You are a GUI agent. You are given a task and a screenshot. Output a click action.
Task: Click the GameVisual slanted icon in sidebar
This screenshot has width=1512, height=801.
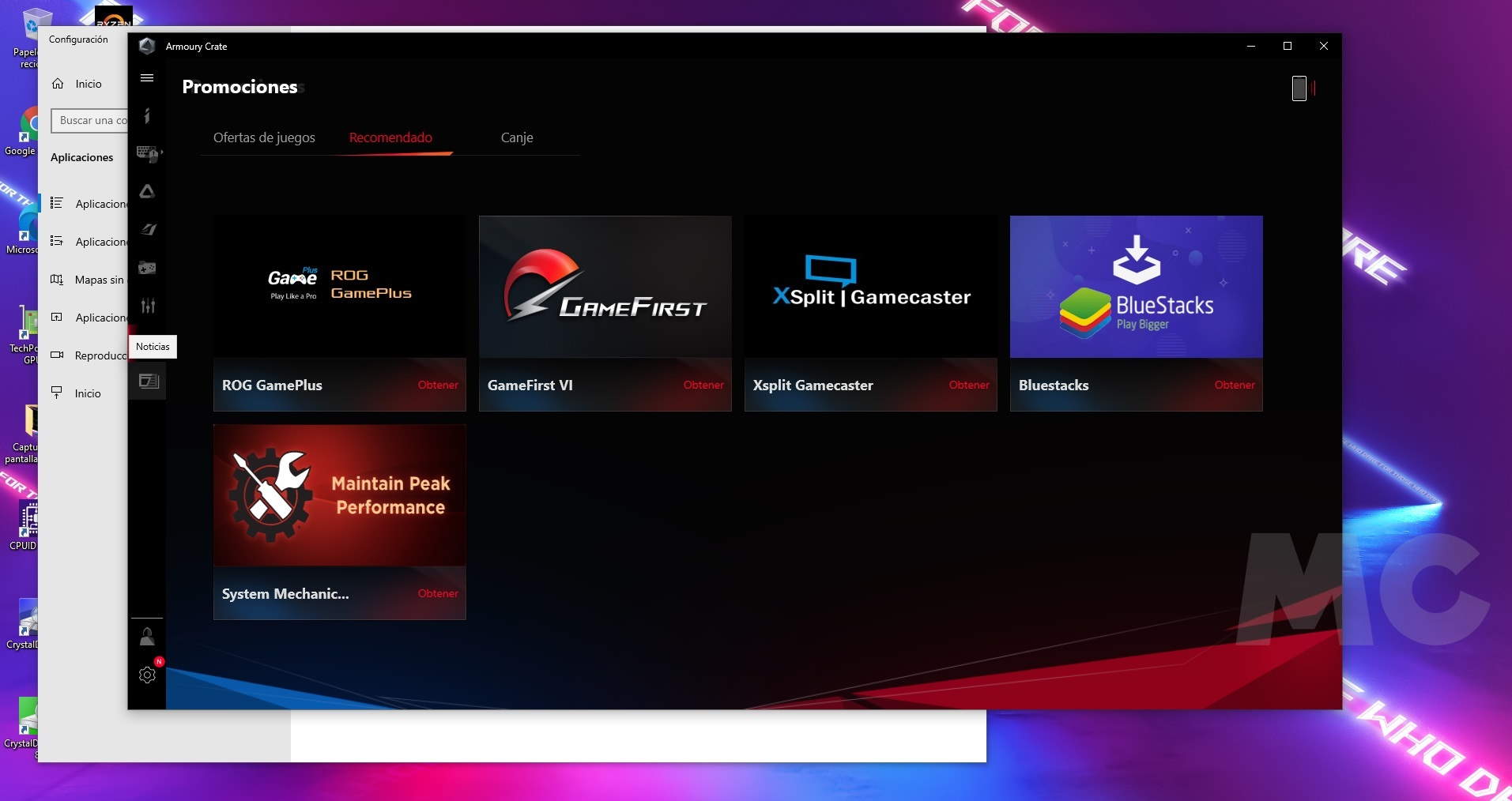pos(147,230)
